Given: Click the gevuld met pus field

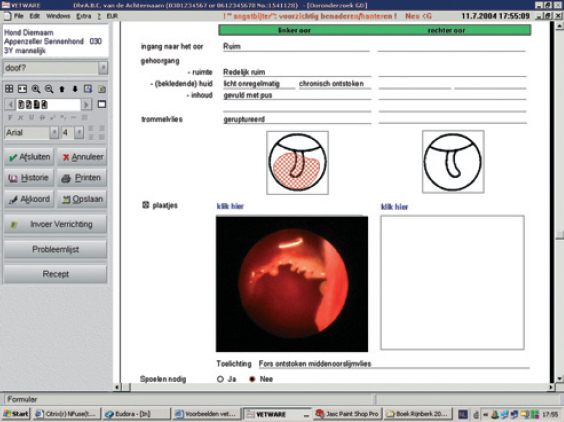Looking at the screenshot, I should (297, 95).
